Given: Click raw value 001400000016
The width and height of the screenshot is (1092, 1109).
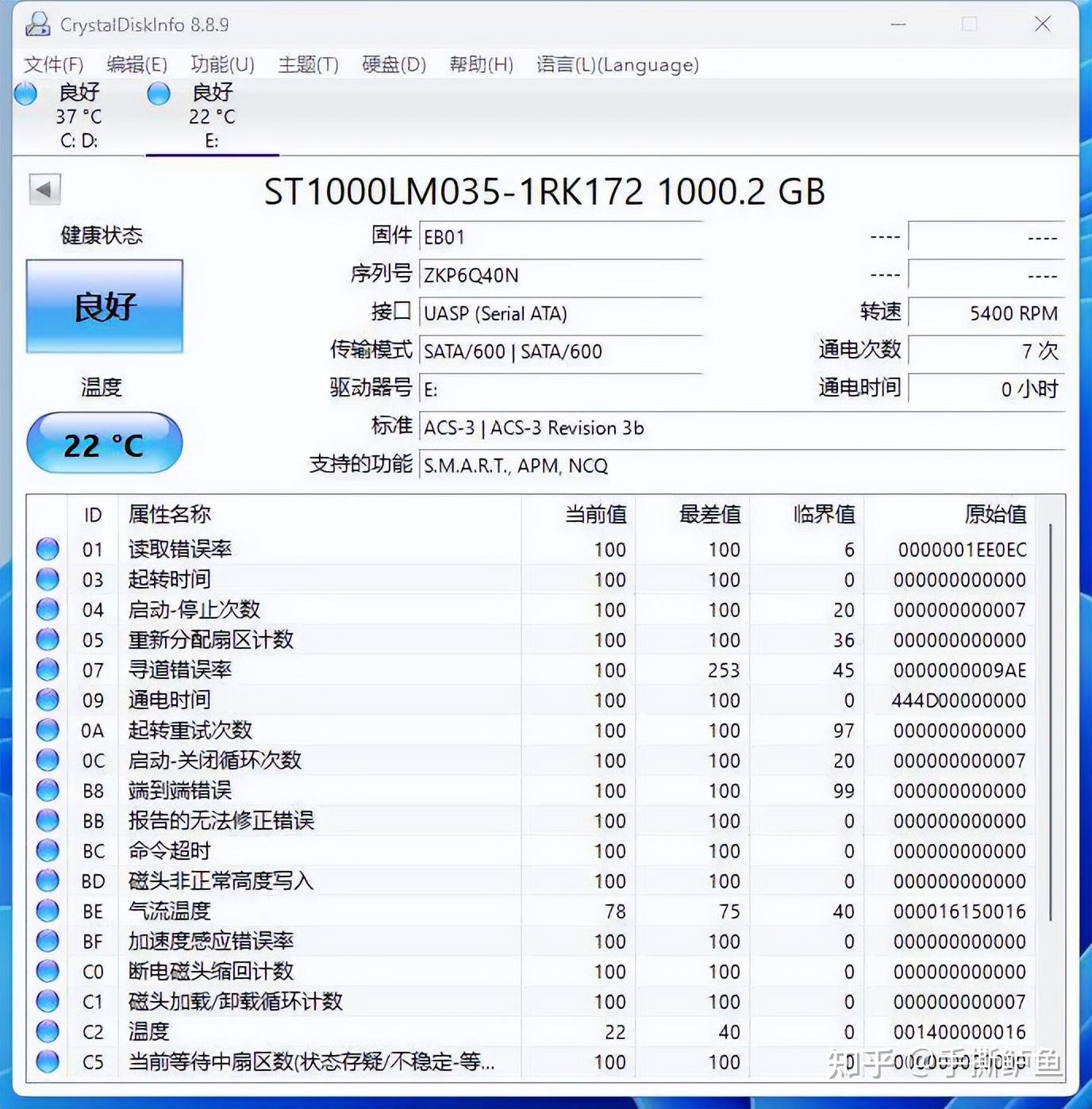Looking at the screenshot, I should [959, 1031].
